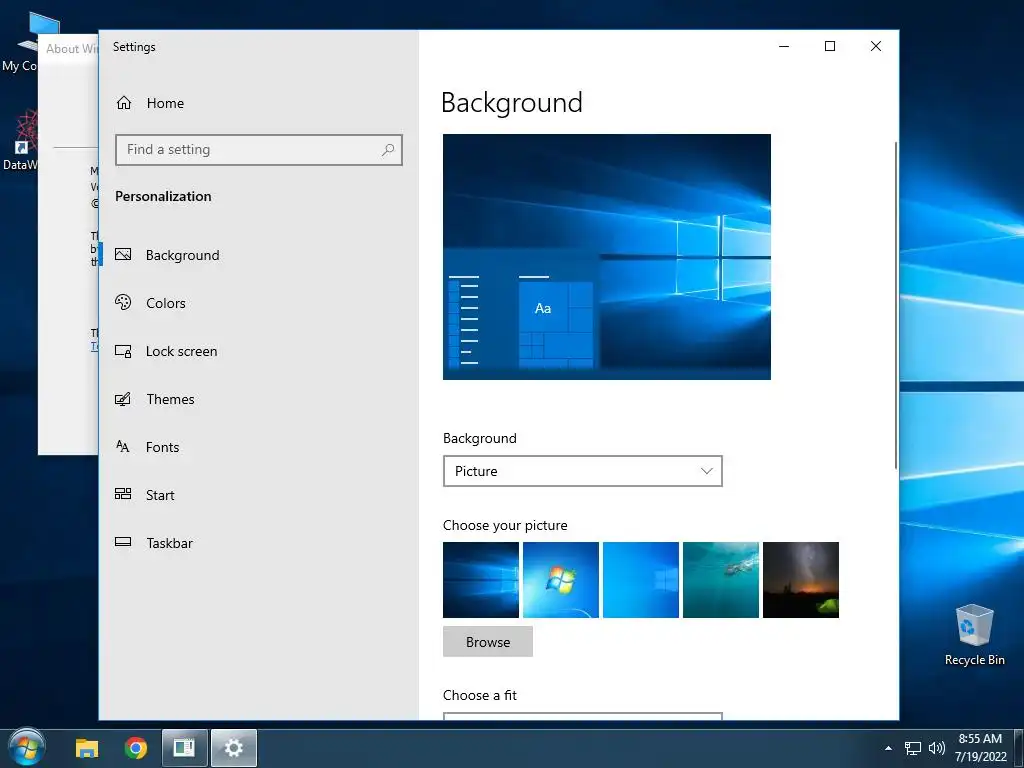Click the Show desktop strip at taskbar end
Viewport: 1024px width, 768px height.
click(1019, 748)
